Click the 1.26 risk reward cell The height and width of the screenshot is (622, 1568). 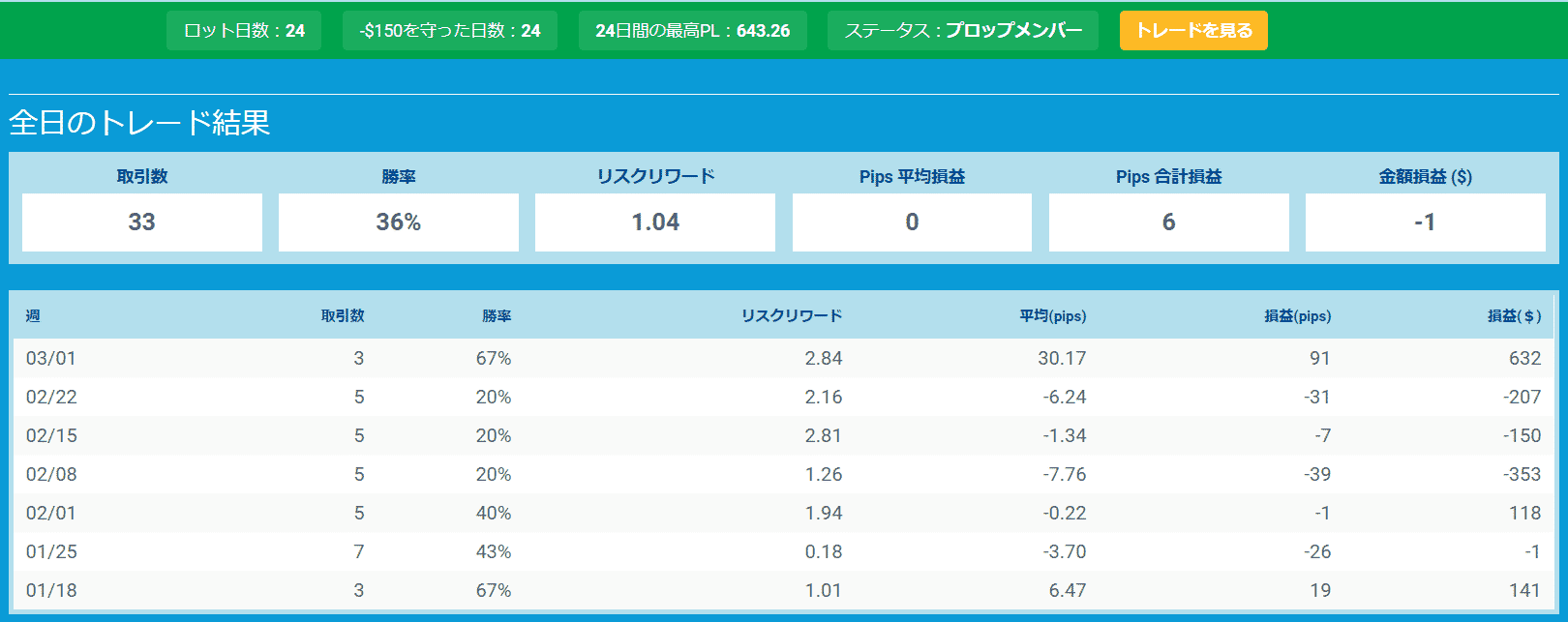pyautogui.click(x=824, y=474)
